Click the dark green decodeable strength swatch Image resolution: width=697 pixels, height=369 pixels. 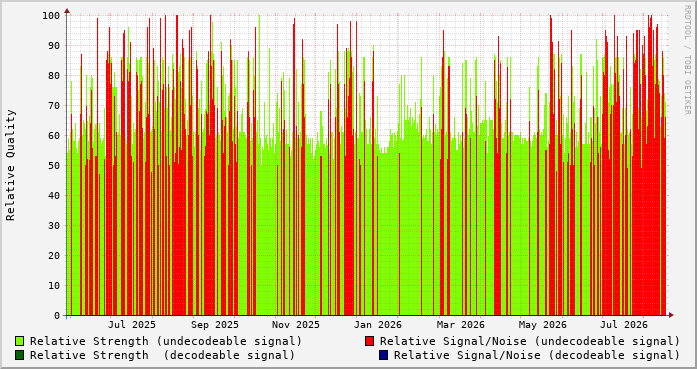(x=20, y=355)
